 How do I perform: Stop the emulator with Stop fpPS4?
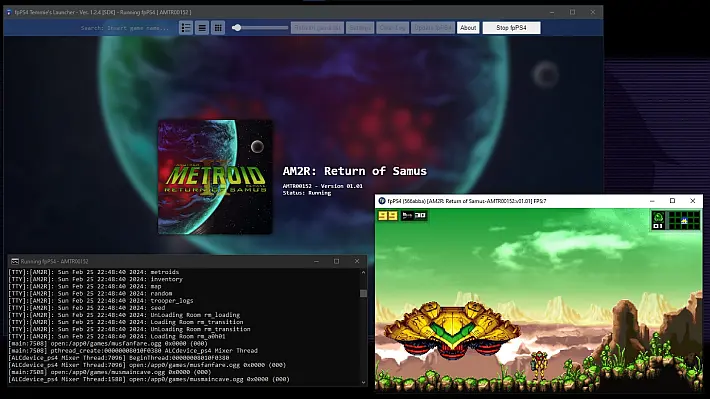point(511,28)
